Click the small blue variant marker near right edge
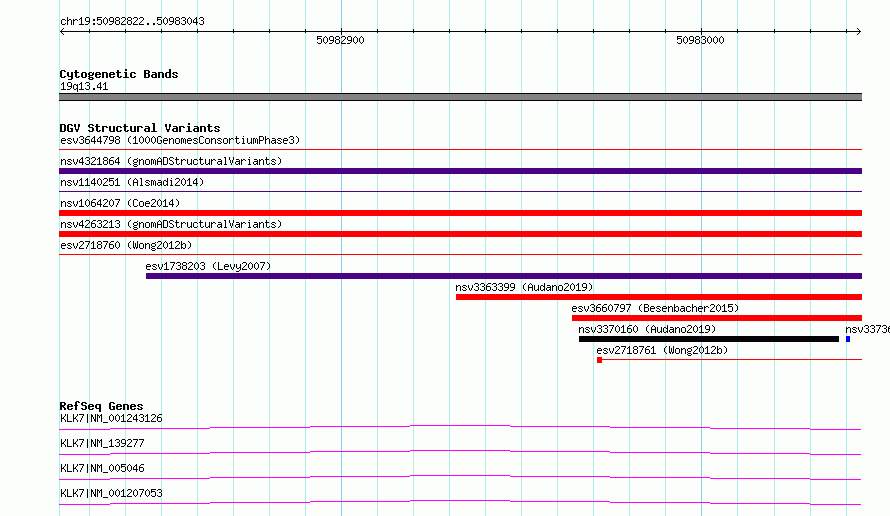Screen dimensions: 890x516 [848, 339]
